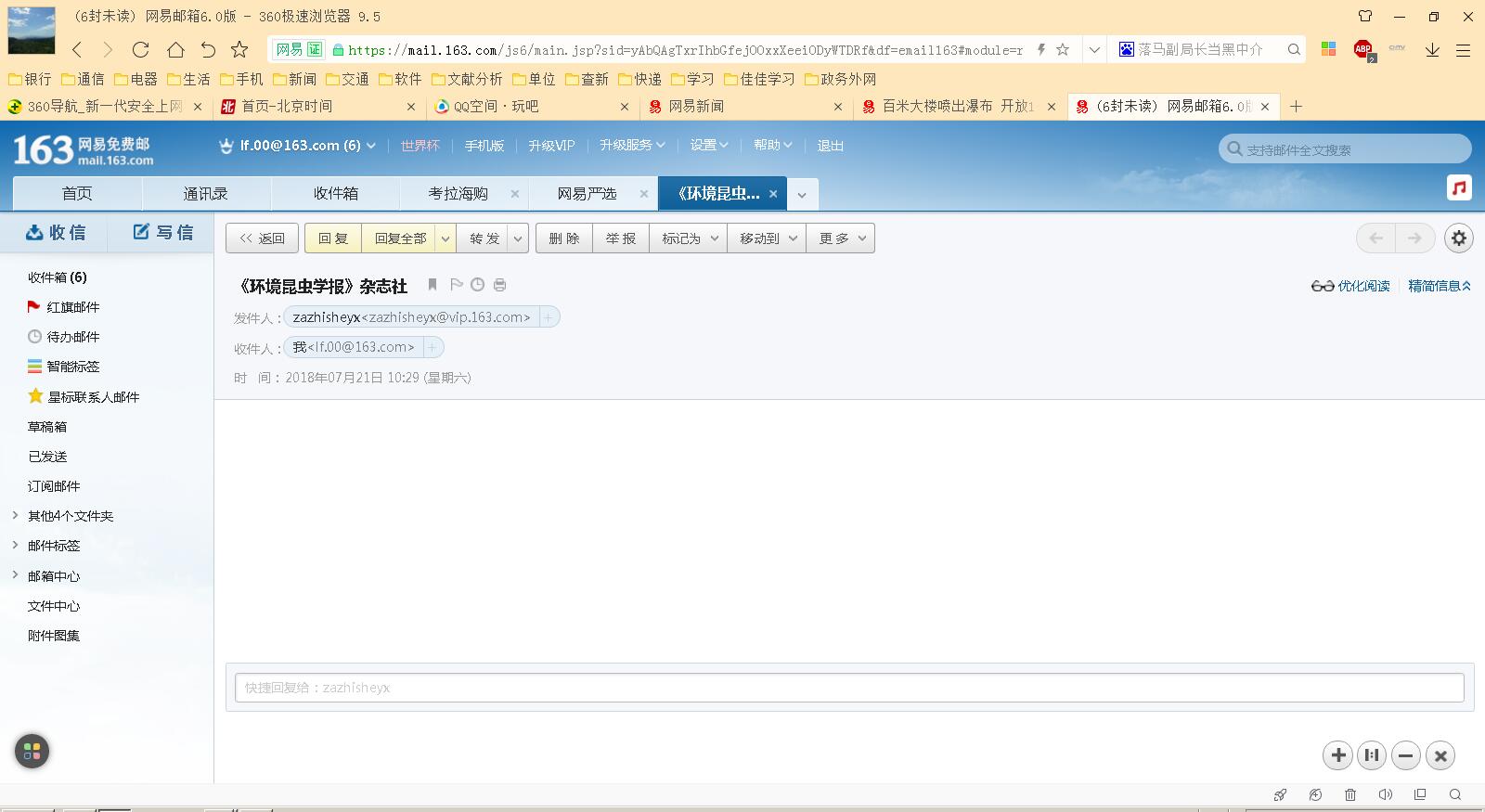Switch to the 首页 mail tab
This screenshot has height=812, width=1485.
pyautogui.click(x=77, y=193)
